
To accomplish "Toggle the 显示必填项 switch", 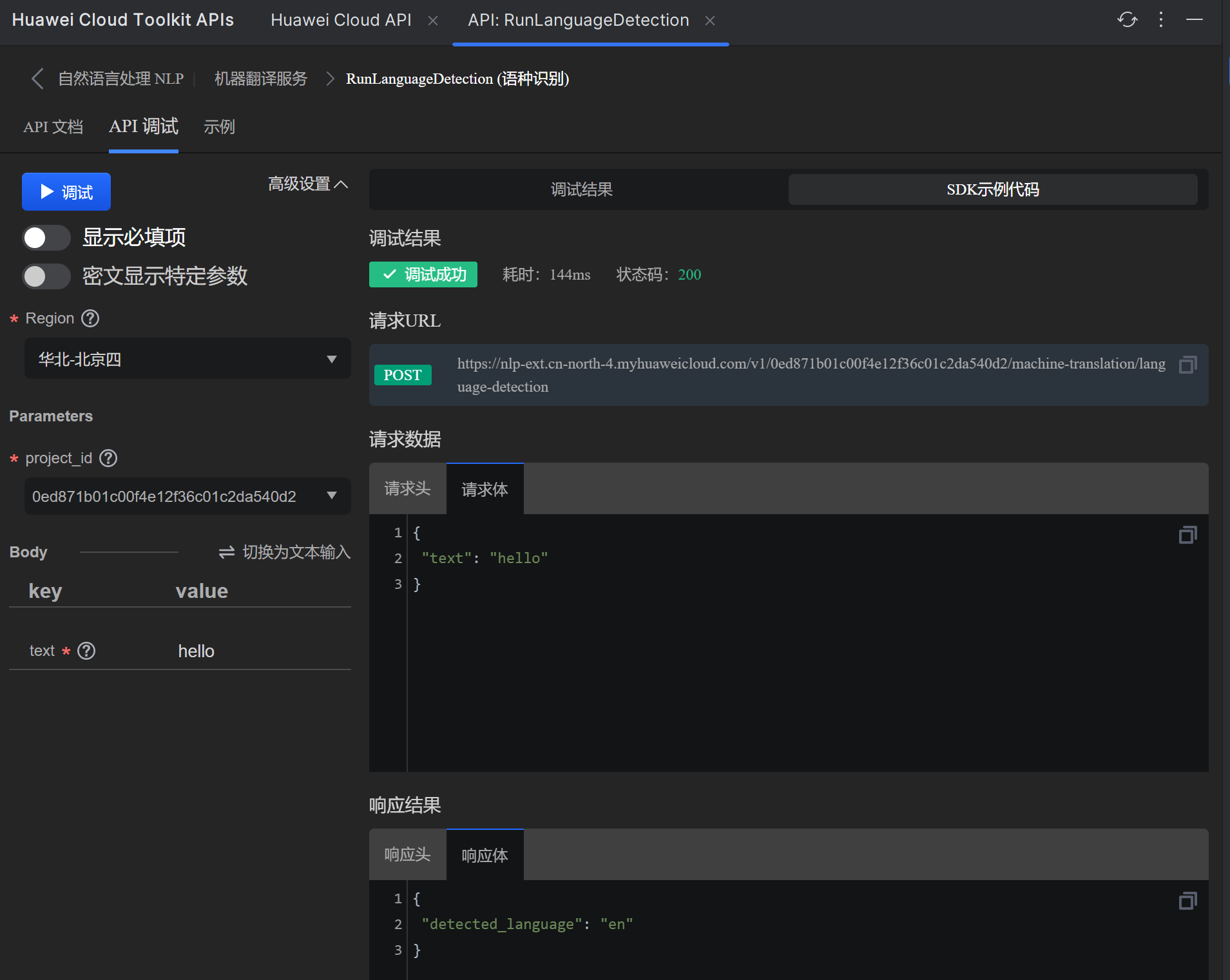I will (x=46, y=238).
